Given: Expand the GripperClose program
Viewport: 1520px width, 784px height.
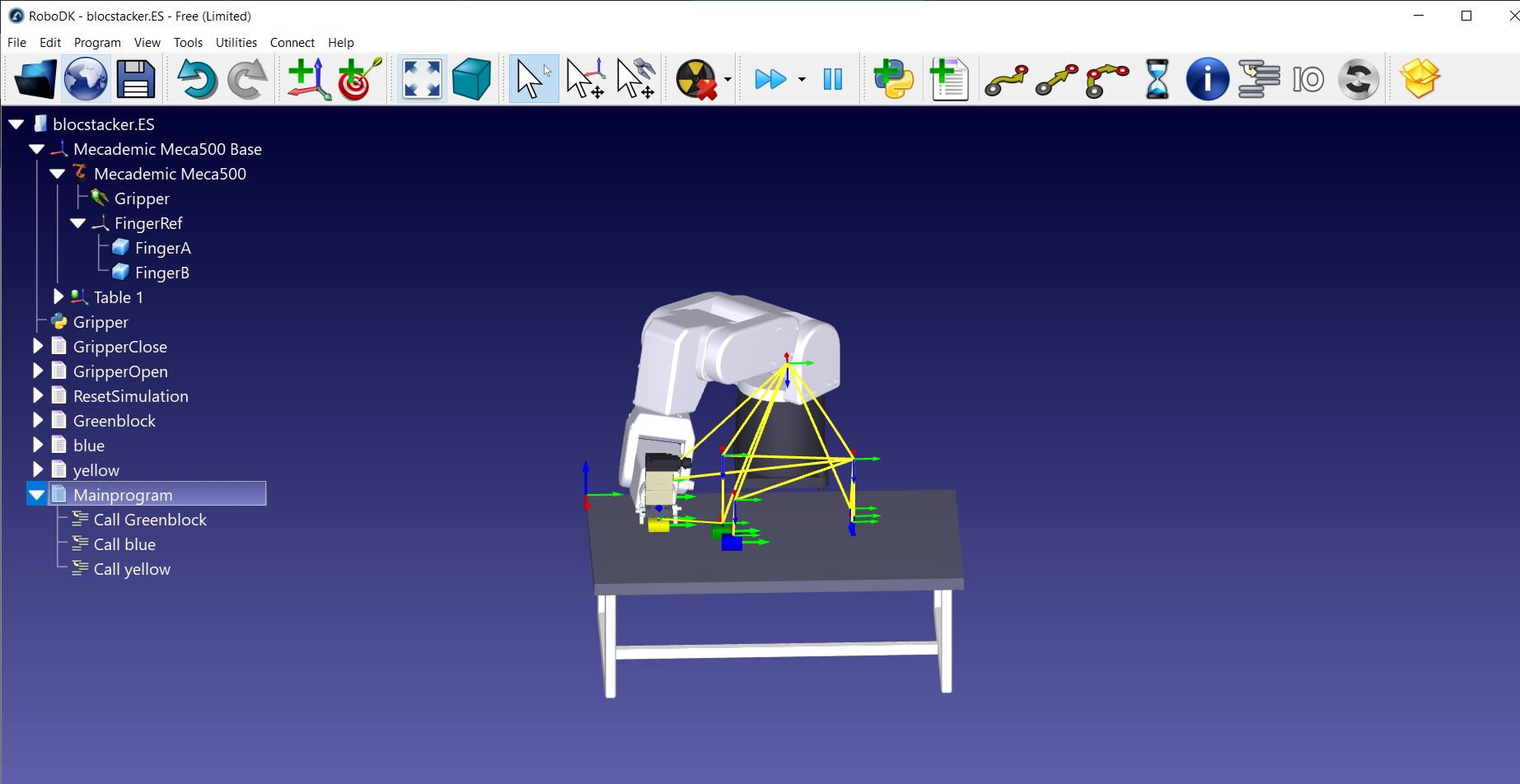Looking at the screenshot, I should tap(37, 347).
